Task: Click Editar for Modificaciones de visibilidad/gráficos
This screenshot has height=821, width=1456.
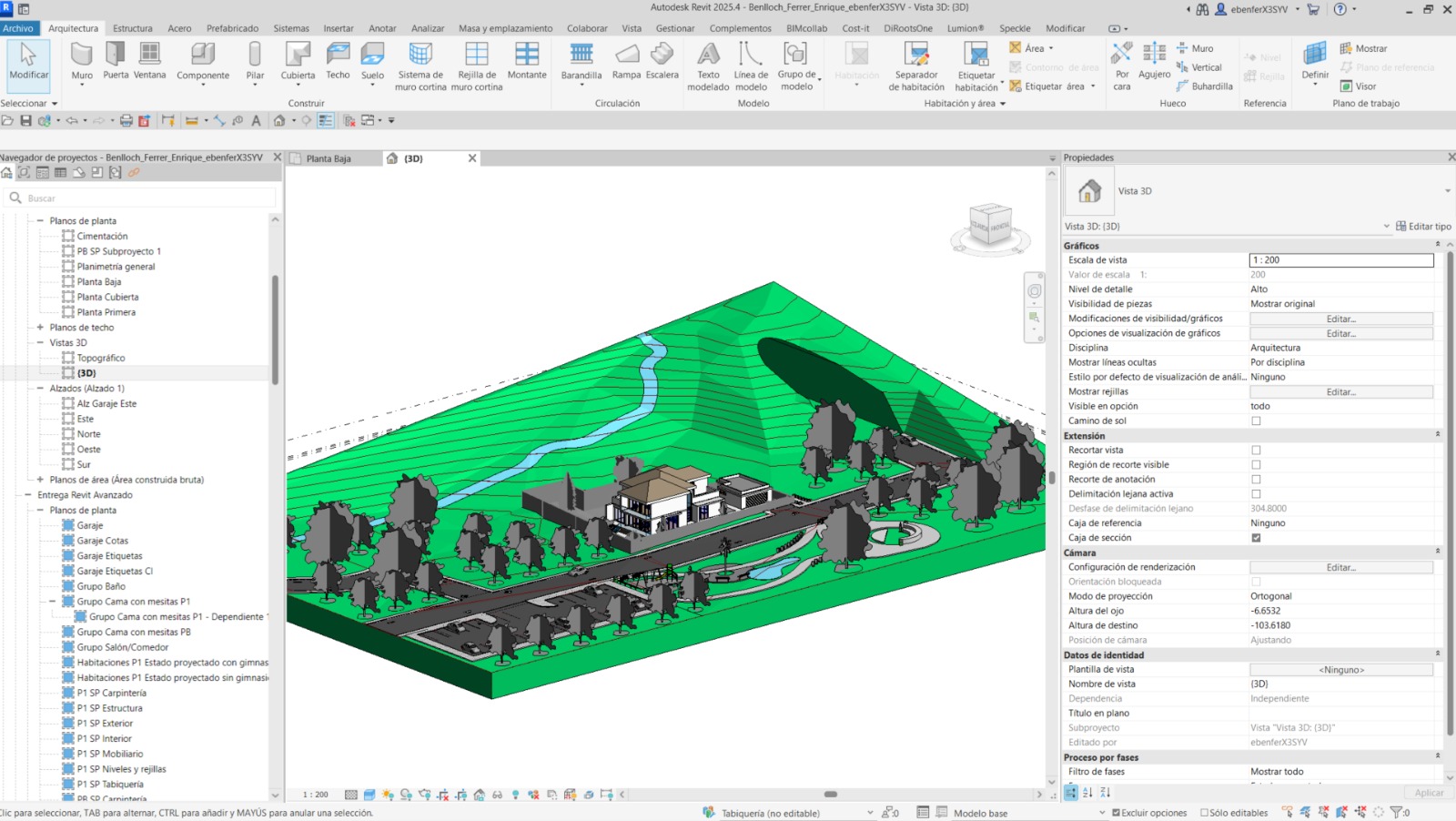Action: [1341, 319]
